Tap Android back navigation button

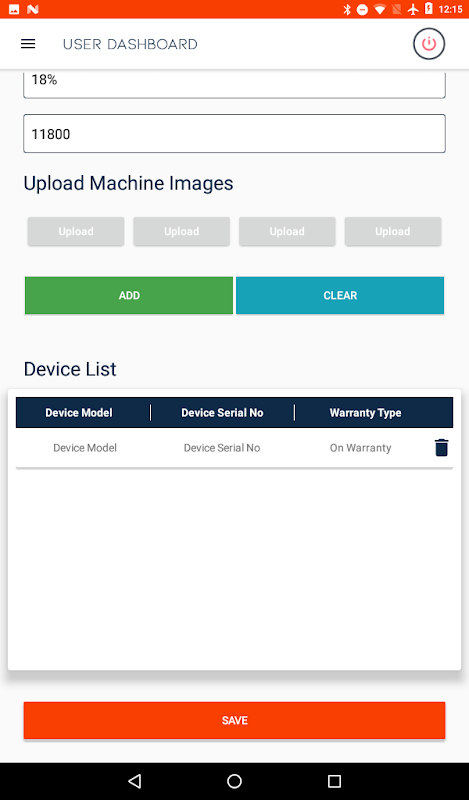[134, 781]
